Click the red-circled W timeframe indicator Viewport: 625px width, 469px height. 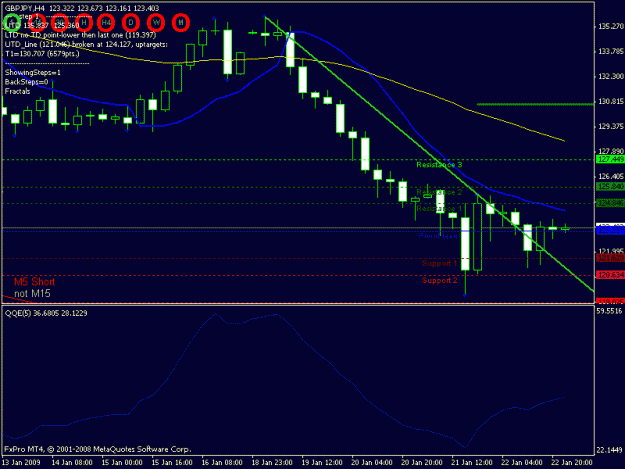pos(156,22)
